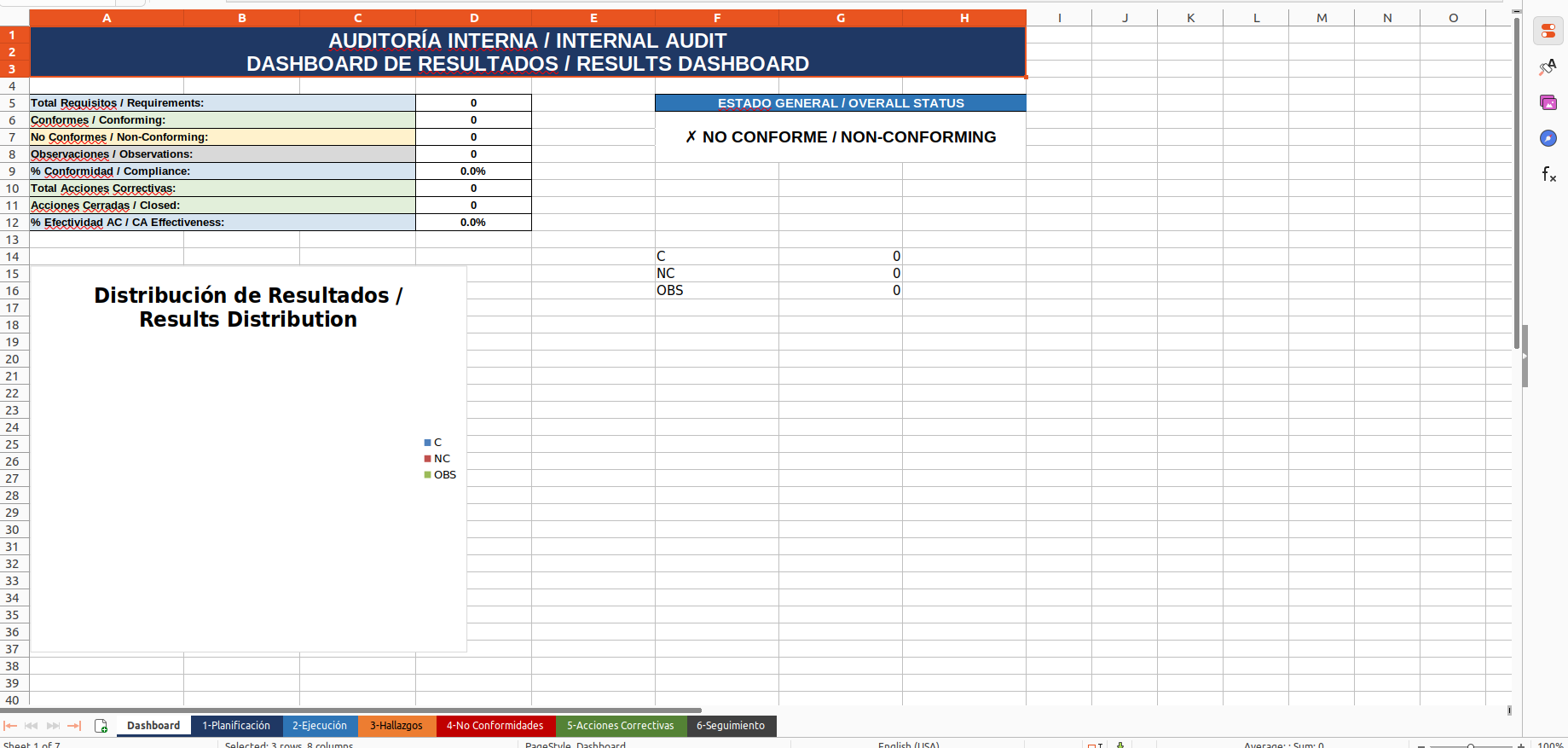
Task: Select the 'No Conformes / Non-Conforming:' cell
Action: pos(223,137)
